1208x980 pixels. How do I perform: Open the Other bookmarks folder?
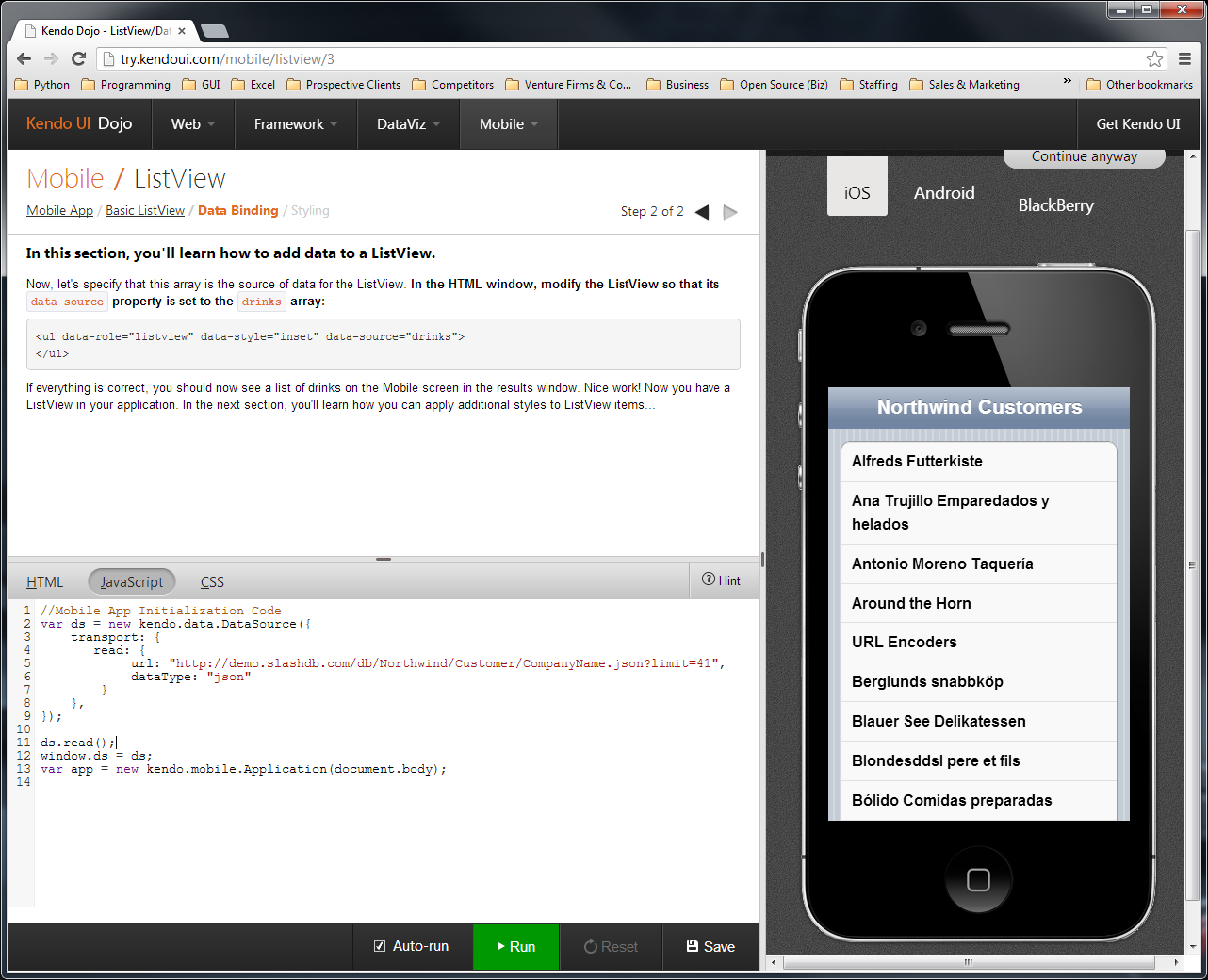coord(1140,85)
